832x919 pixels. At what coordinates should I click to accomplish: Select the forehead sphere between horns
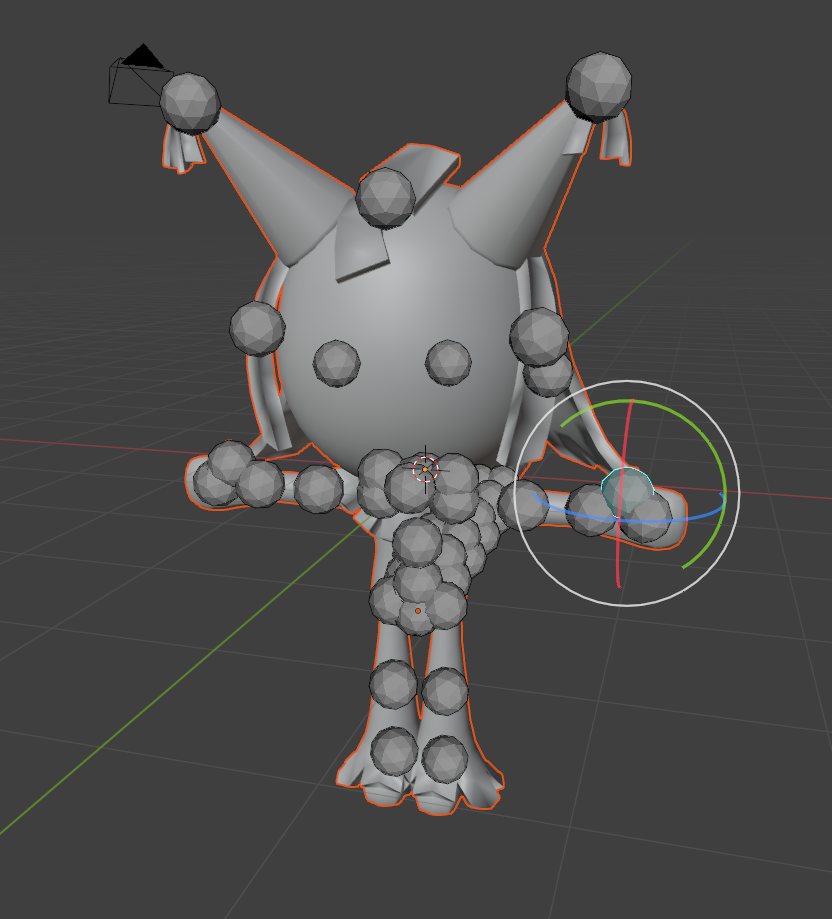click(386, 198)
